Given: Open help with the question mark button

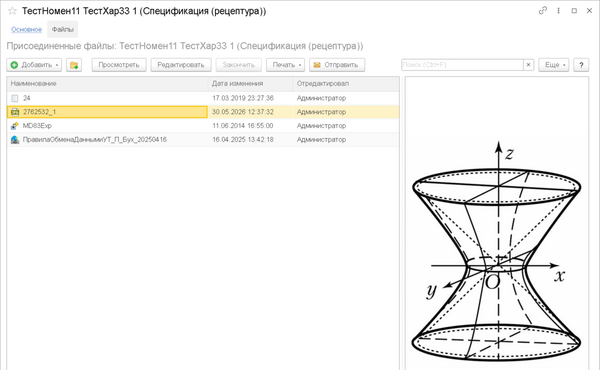Looking at the screenshot, I should pos(581,65).
